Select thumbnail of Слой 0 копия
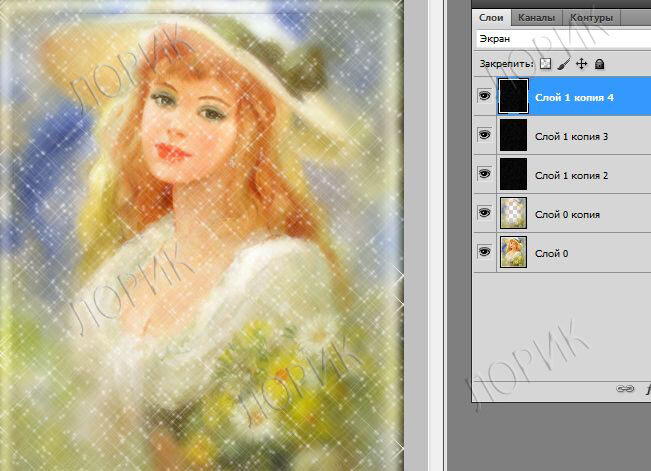This screenshot has height=471, width=651. point(513,213)
